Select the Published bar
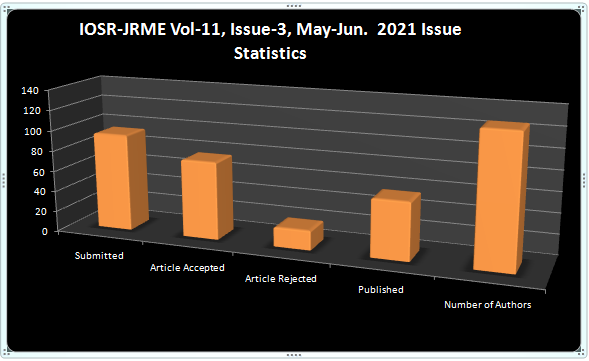 (394, 226)
